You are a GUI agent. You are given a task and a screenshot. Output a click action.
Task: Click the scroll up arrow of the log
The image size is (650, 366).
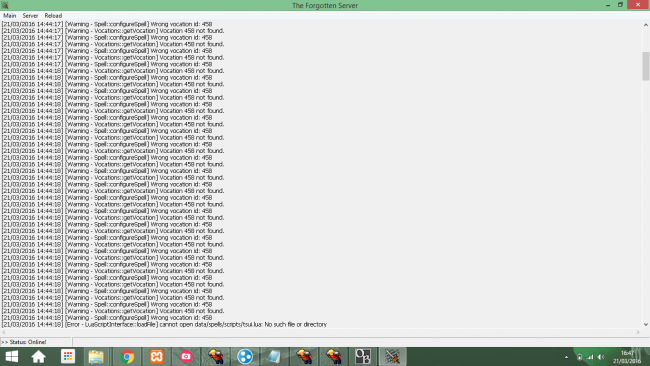645,25
